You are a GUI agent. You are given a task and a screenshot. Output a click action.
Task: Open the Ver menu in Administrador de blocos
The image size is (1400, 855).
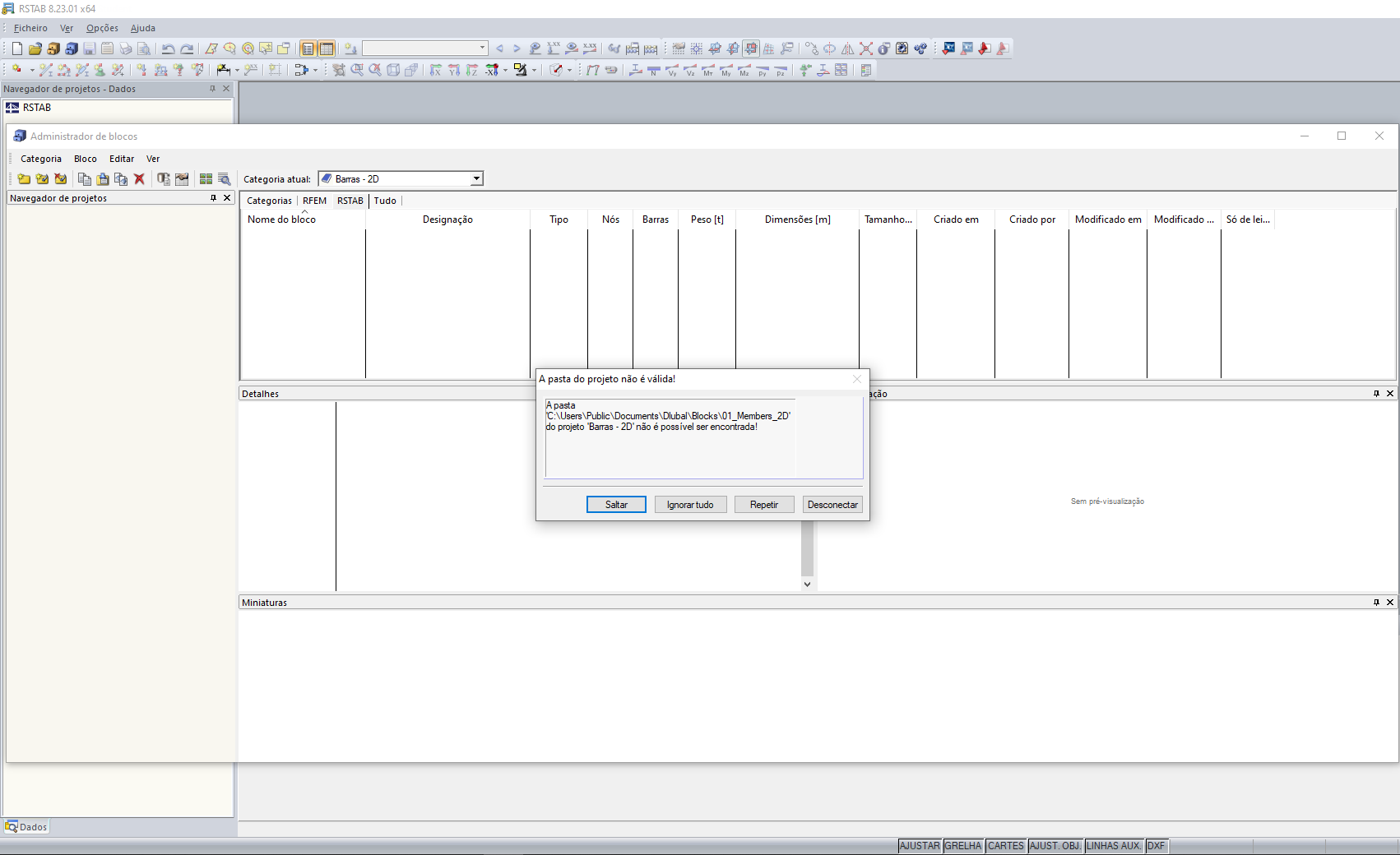153,159
